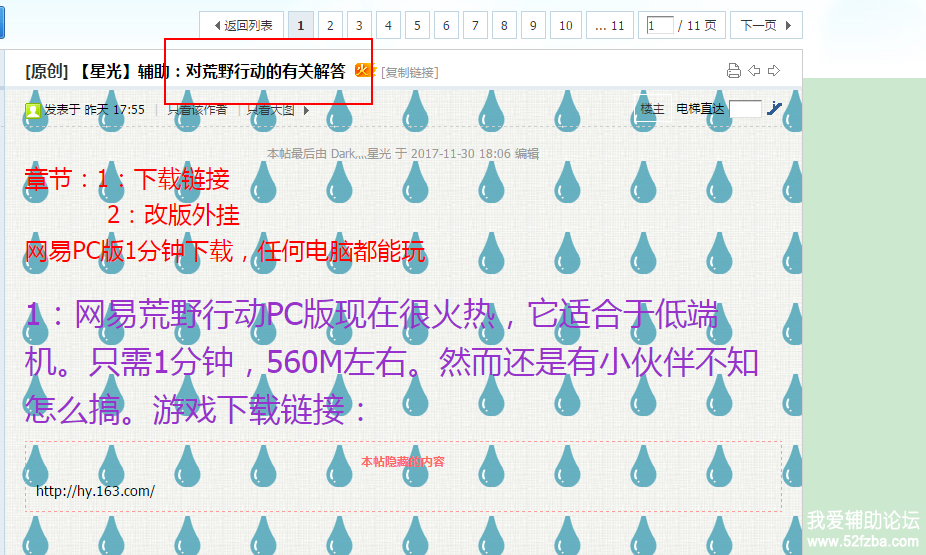This screenshot has height=555, width=926.
Task: Go to page 6 of the thread
Action: (x=446, y=25)
